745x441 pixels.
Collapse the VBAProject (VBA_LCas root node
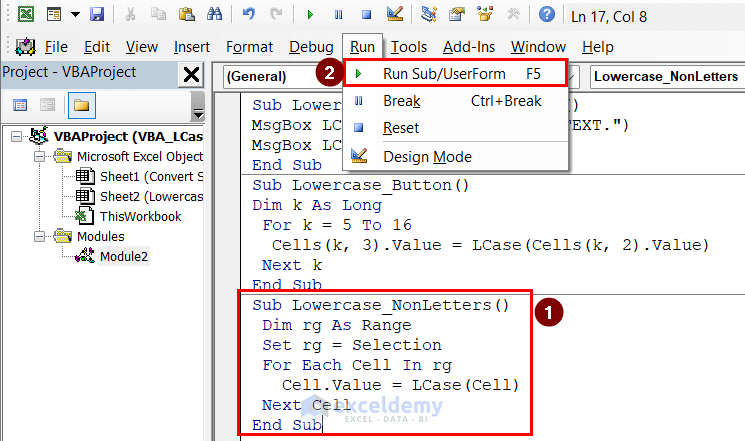coord(16,137)
